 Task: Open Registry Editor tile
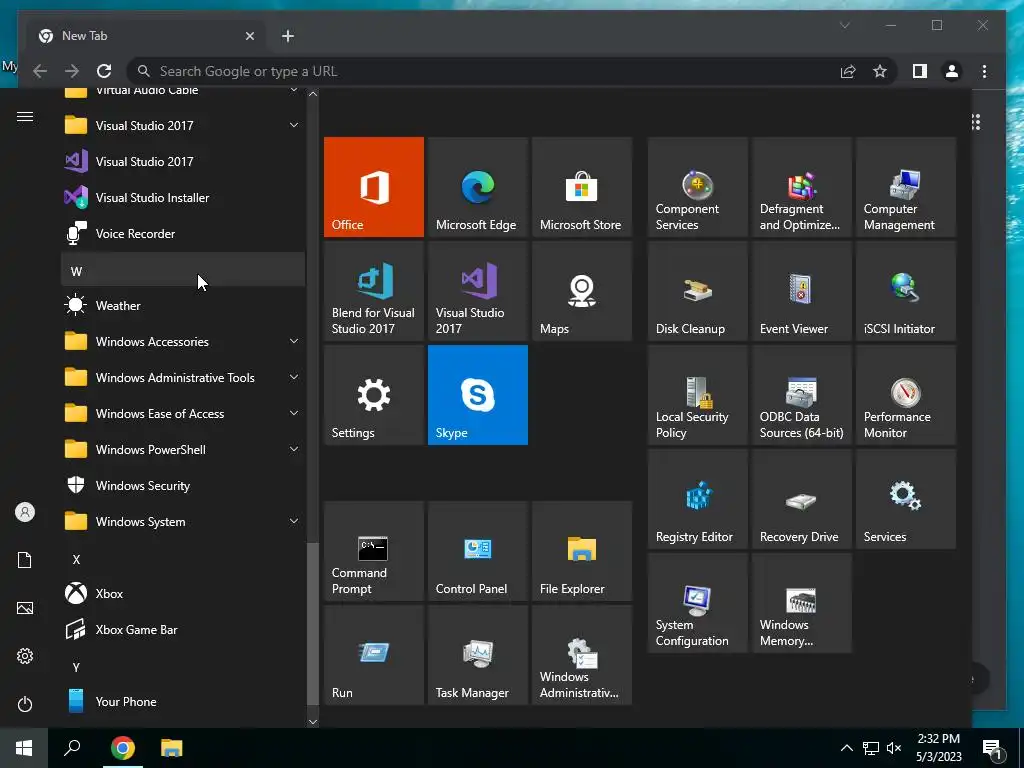tap(697, 499)
